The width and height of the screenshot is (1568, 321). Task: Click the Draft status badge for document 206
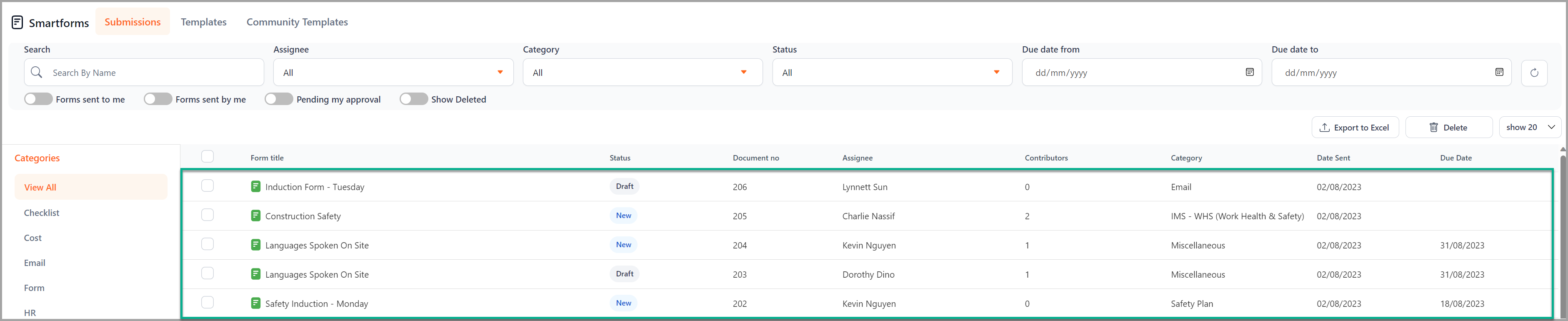click(625, 186)
